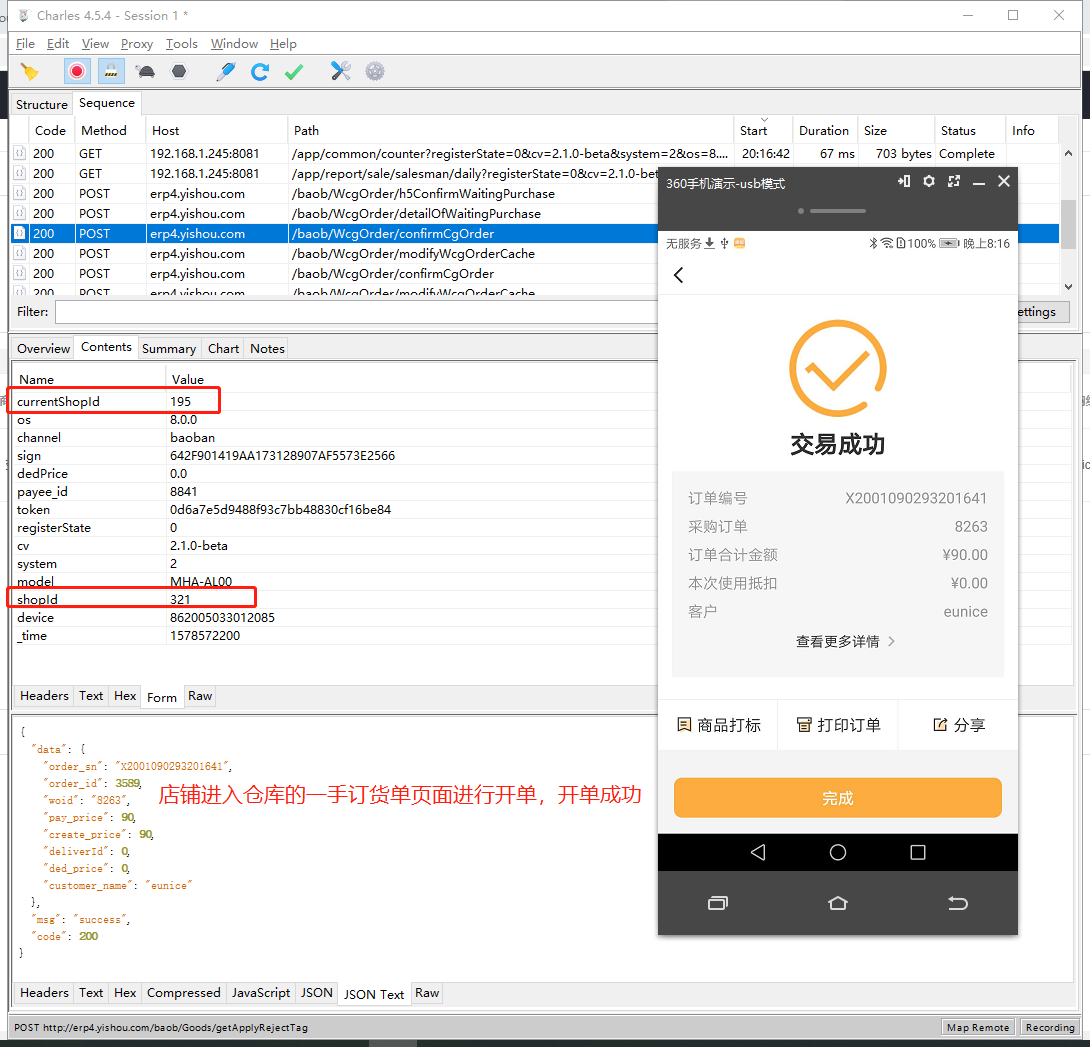This screenshot has height=1047, width=1090.
Task: Select the payee_id parameter row
Action: [334, 492]
